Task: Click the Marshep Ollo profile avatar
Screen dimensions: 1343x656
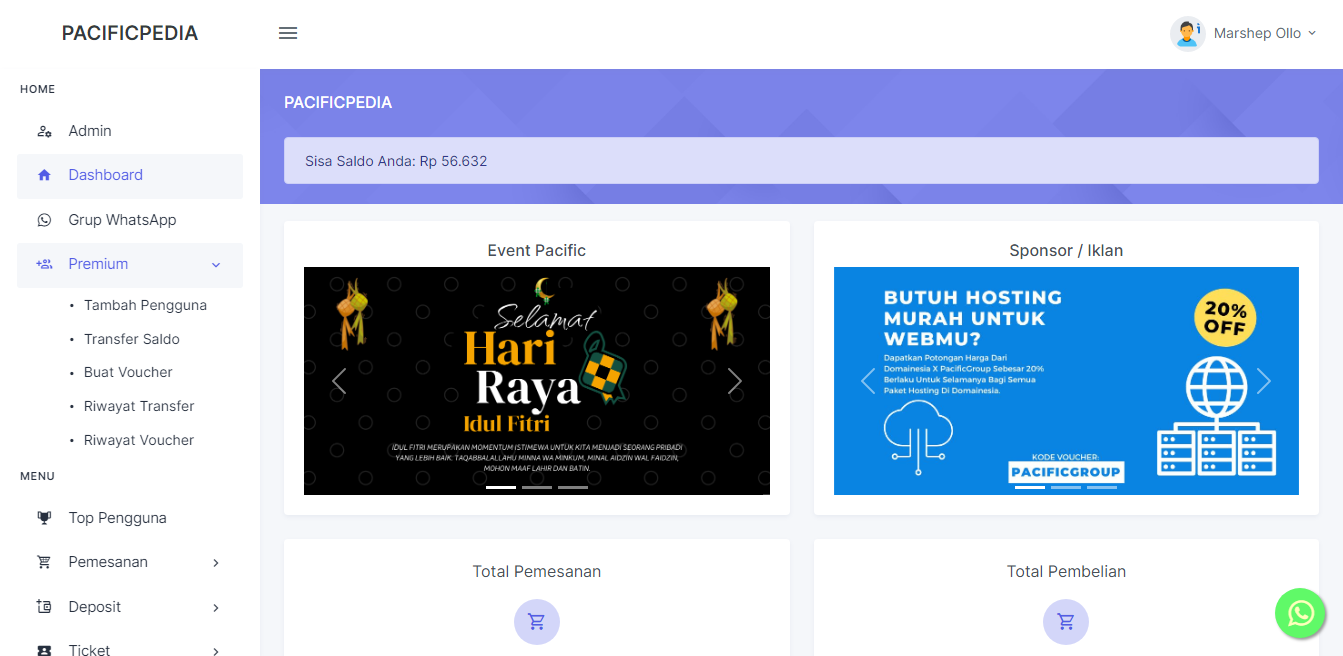Action: 1187,33
